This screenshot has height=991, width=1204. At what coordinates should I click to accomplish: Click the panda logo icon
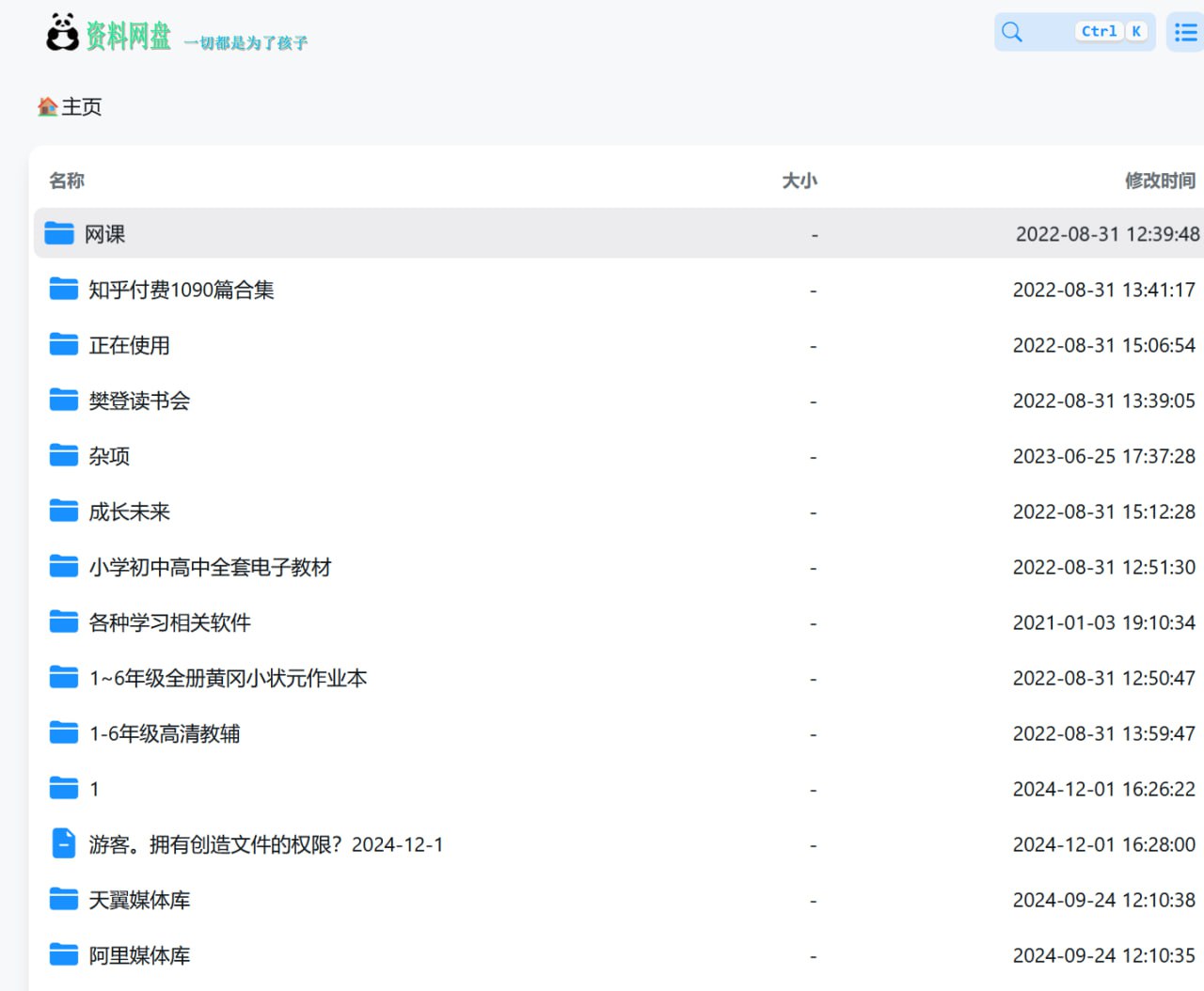point(63,32)
